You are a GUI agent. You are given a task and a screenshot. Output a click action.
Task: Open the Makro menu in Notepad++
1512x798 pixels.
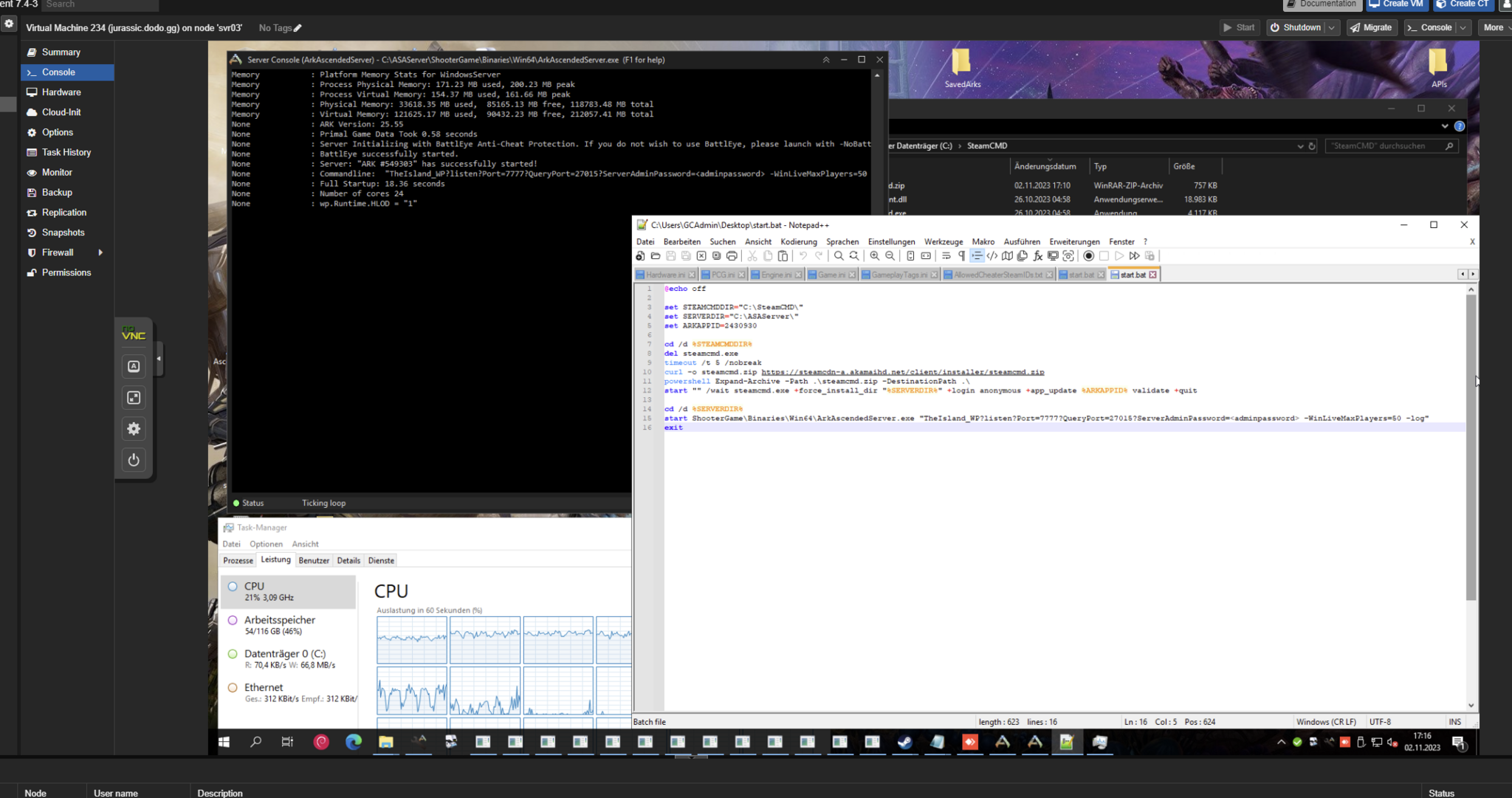pos(983,241)
